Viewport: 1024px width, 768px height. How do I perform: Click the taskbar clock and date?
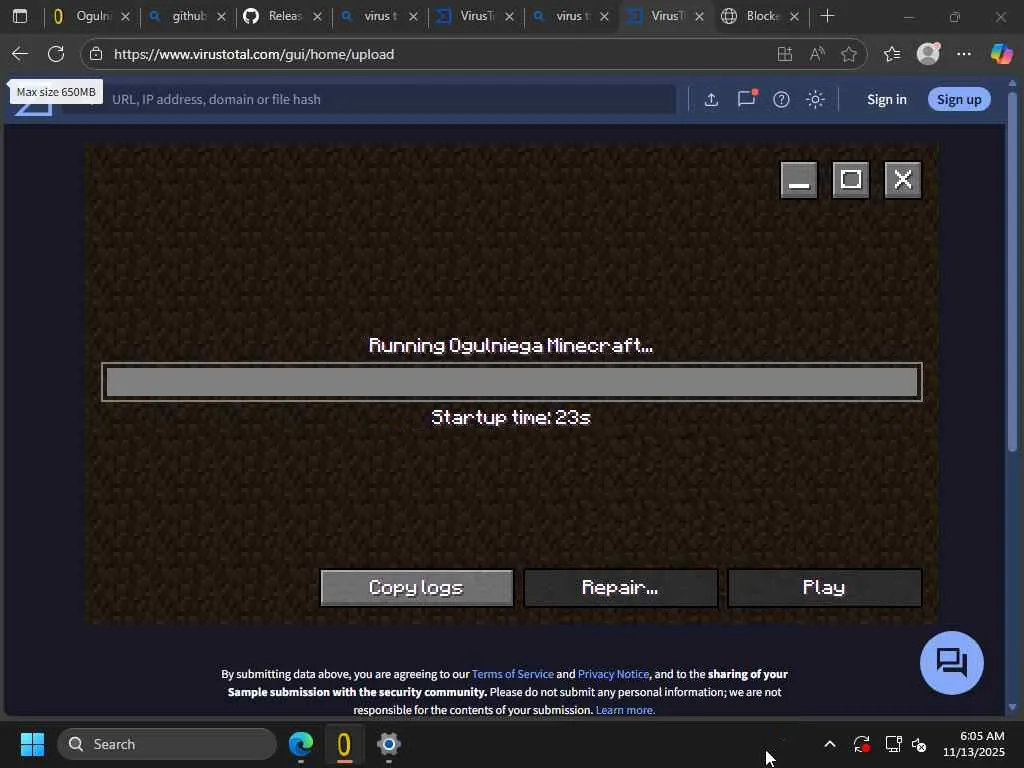(x=974, y=744)
